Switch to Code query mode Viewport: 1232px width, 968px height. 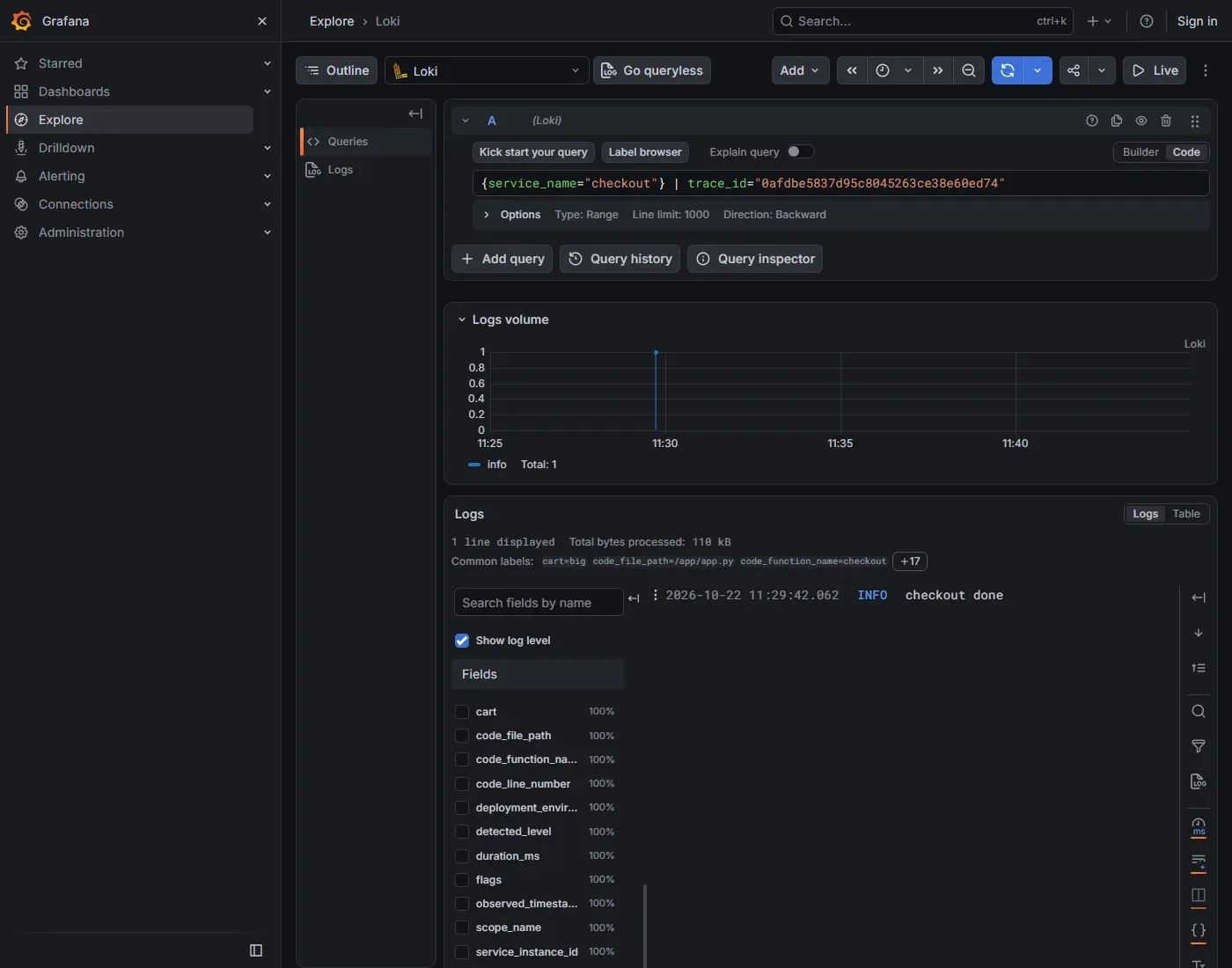click(1186, 152)
